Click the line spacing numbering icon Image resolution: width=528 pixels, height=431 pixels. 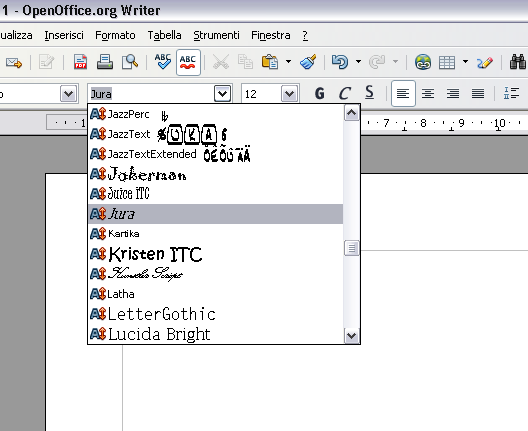[x=511, y=93]
